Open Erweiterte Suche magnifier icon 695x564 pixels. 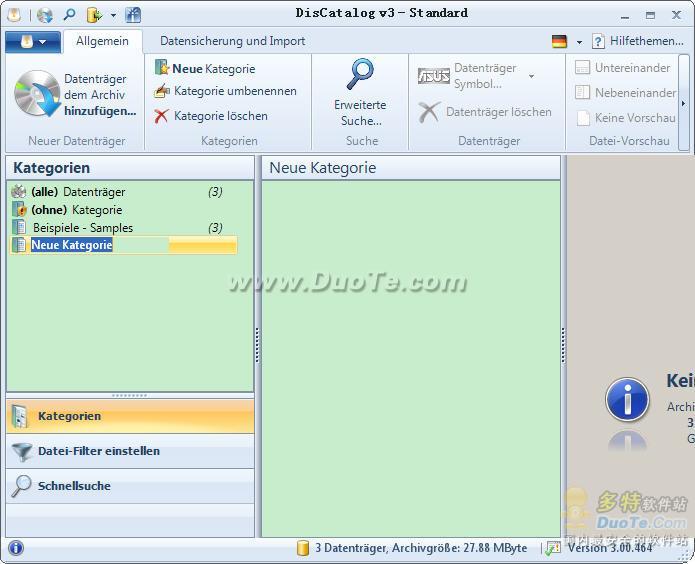pos(360,74)
